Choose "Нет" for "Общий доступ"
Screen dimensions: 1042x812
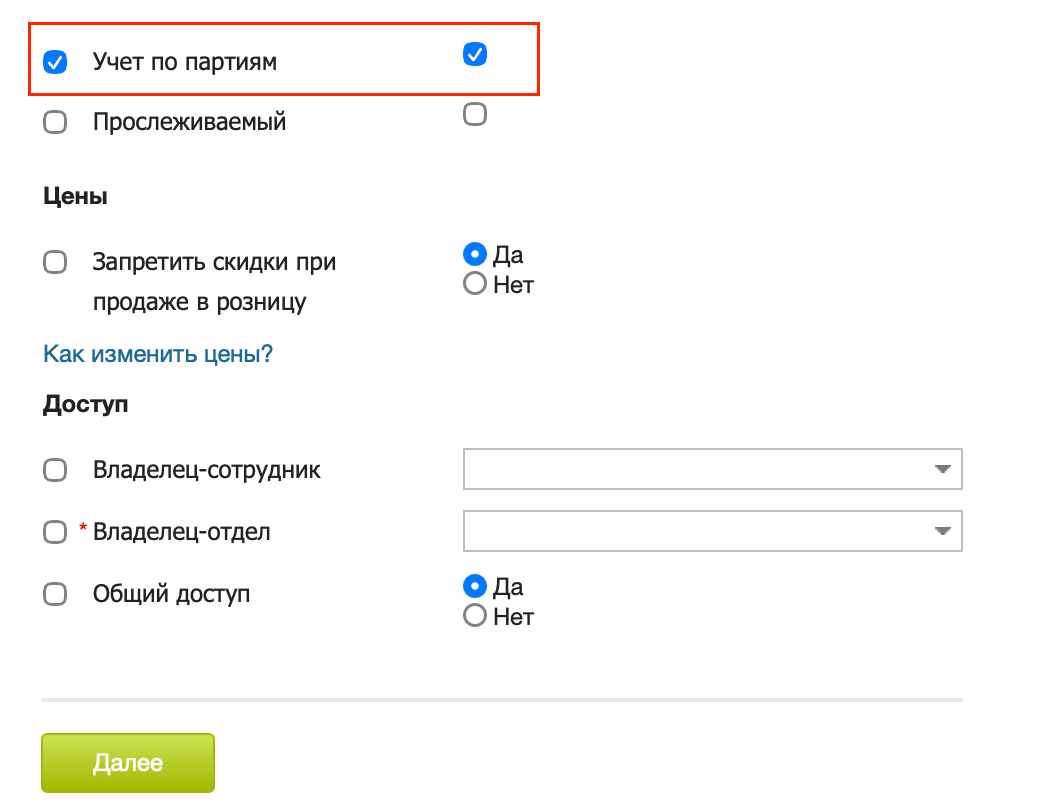(x=474, y=615)
